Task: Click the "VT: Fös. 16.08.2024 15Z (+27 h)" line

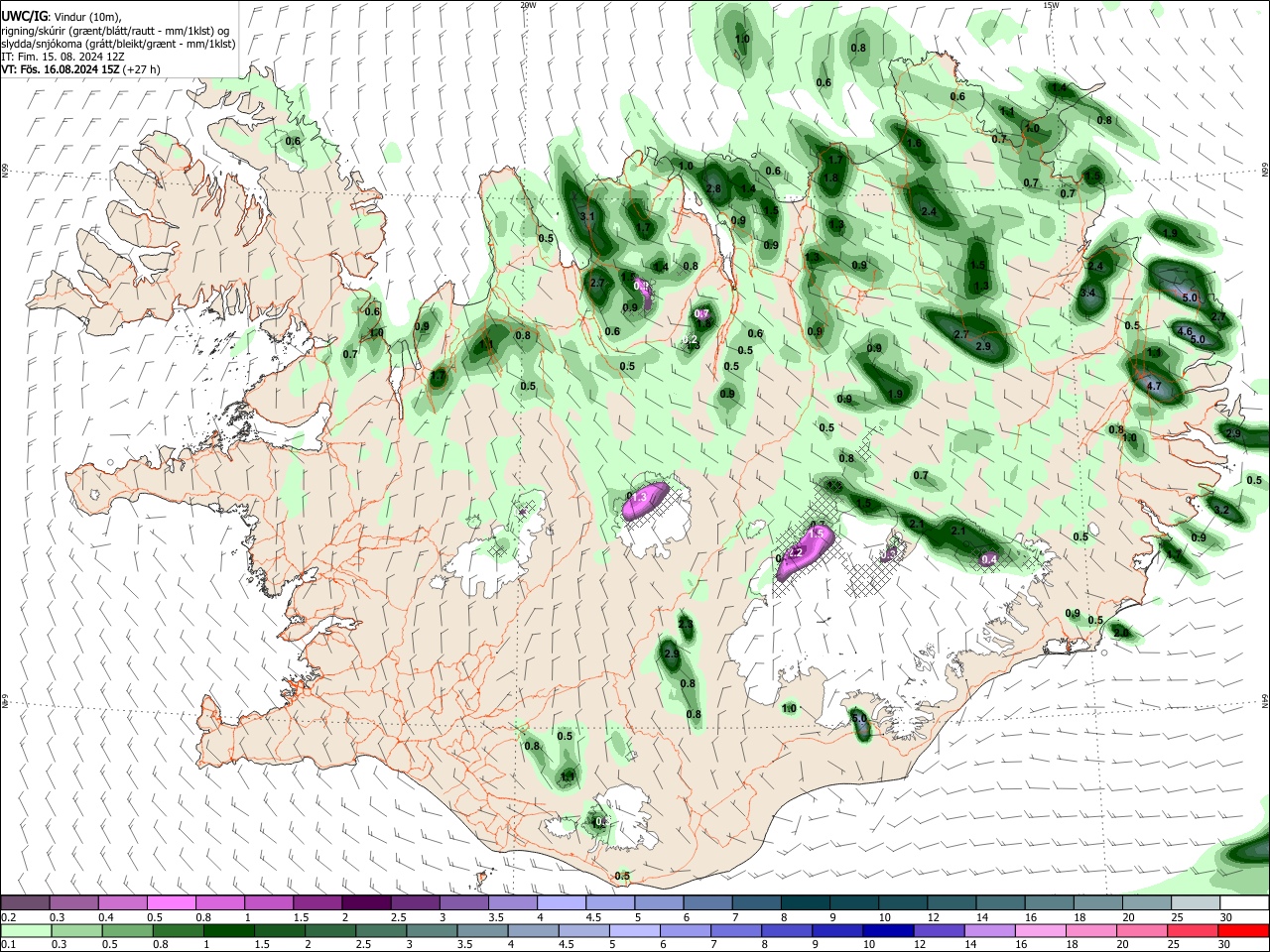Action: pyautogui.click(x=81, y=69)
